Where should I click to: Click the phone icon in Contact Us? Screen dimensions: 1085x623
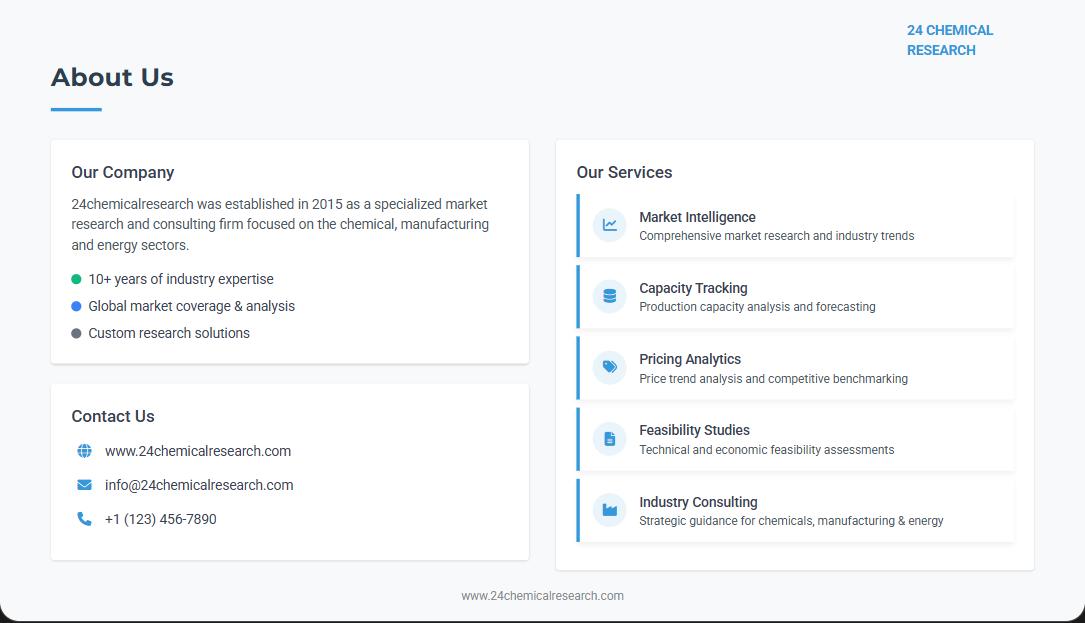84,519
